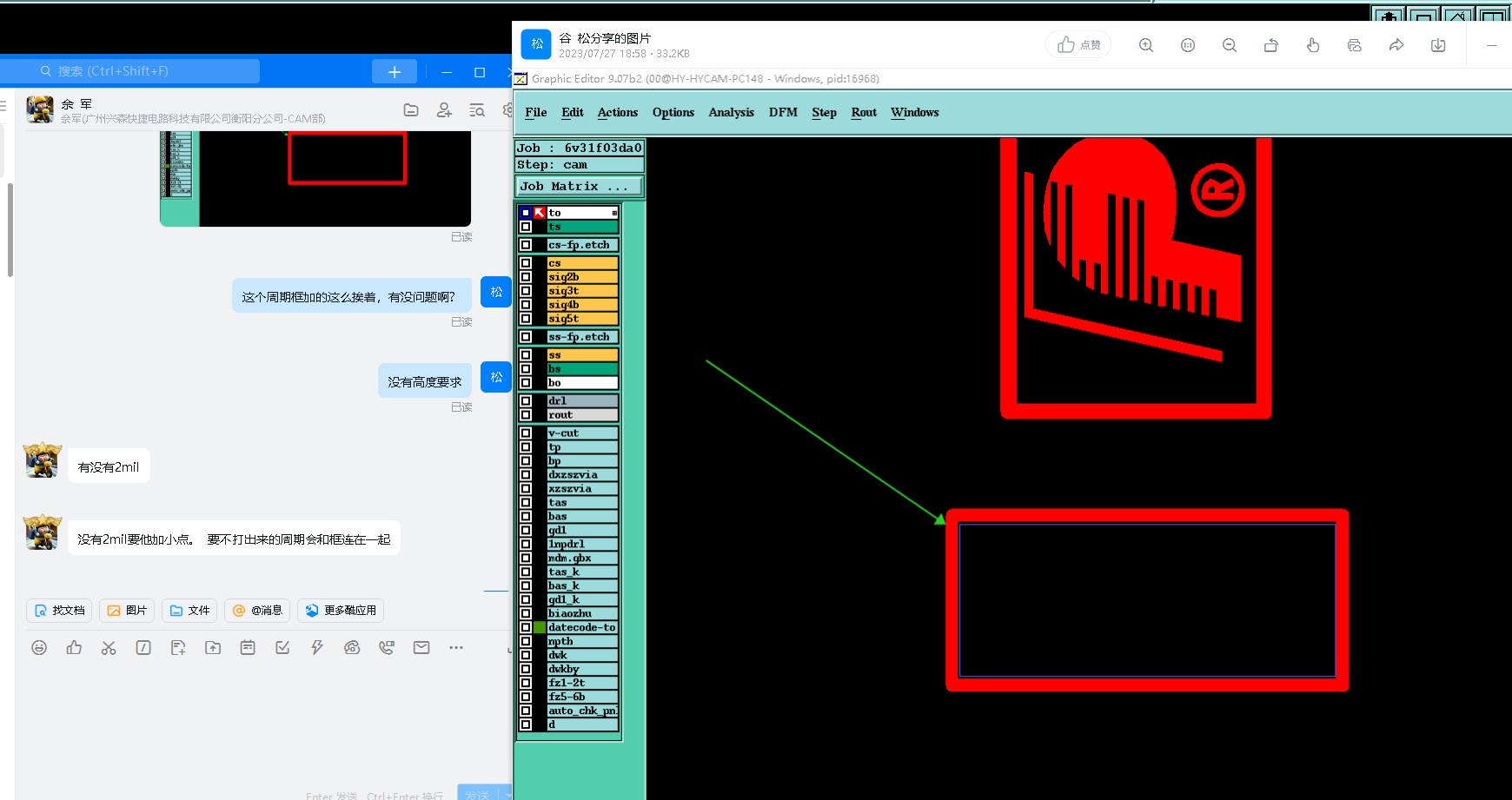1512x800 pixels.
Task: Click the to-do checkmark icon in chat
Action: click(282, 647)
